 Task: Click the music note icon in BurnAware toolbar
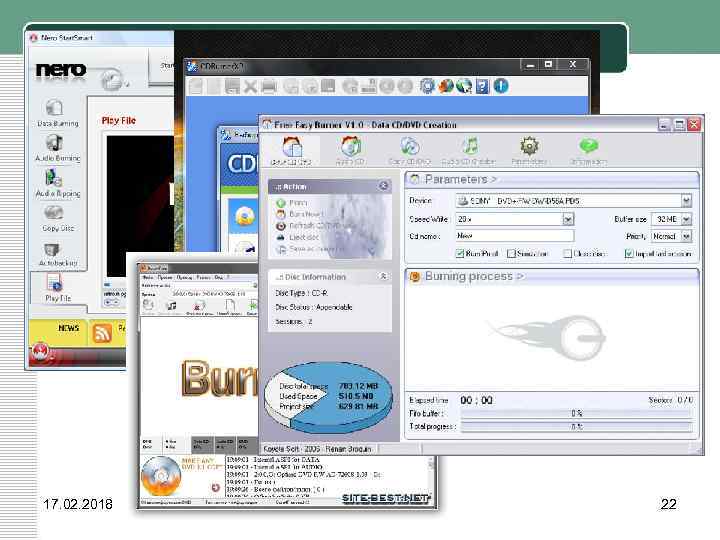click(x=172, y=305)
